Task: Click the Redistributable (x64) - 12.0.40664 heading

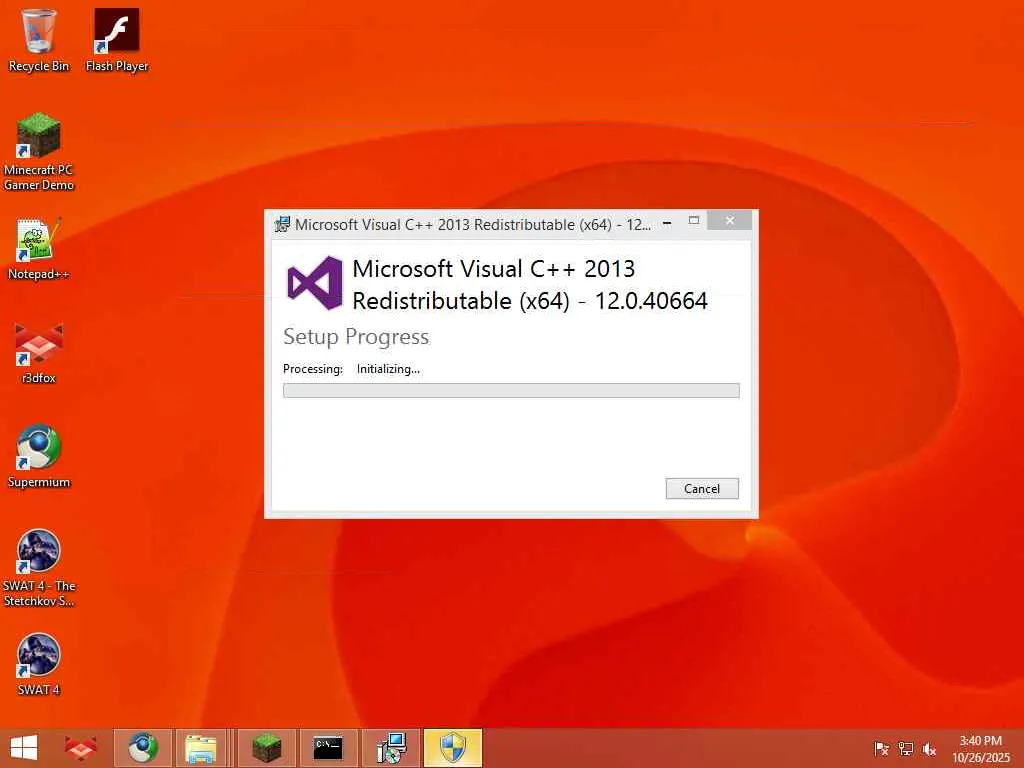Action: pos(530,301)
